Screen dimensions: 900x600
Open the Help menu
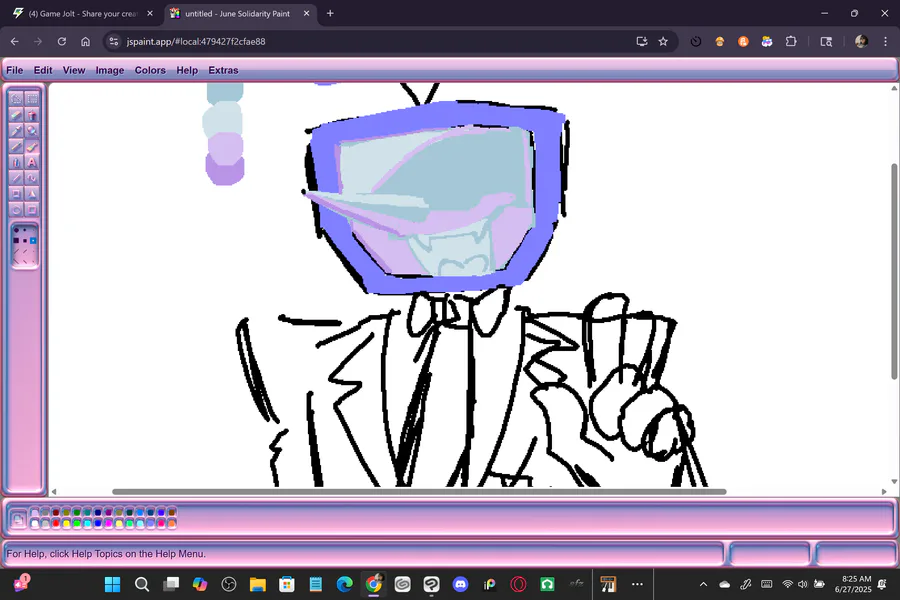point(187,70)
